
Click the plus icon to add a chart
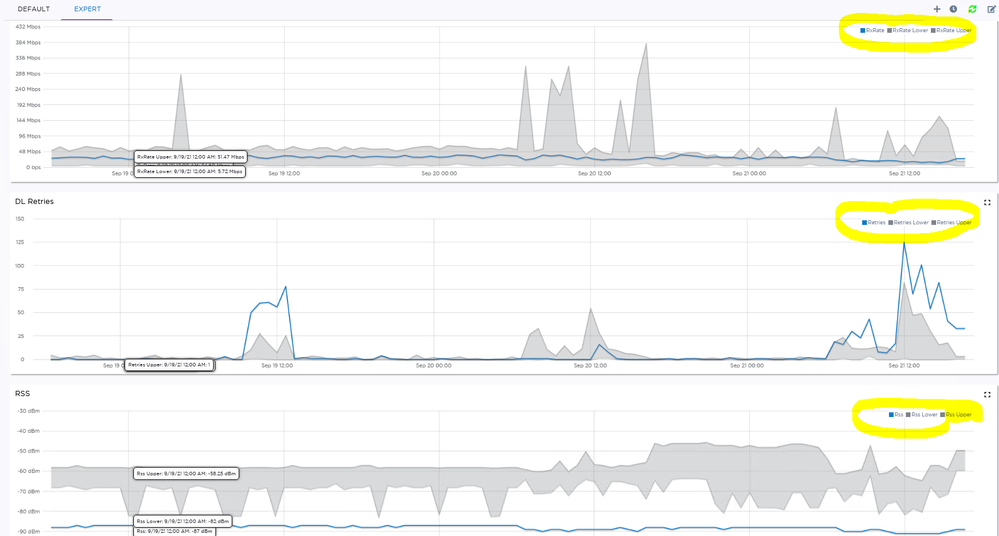937,9
